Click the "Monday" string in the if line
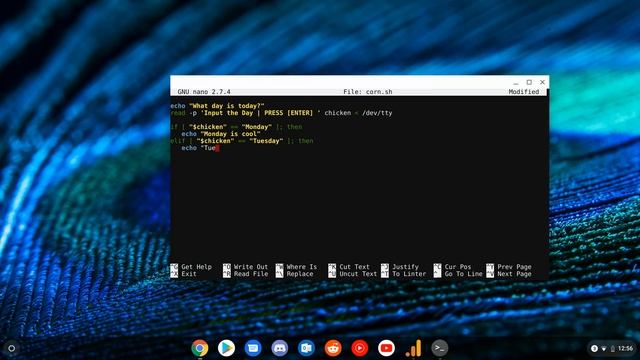This screenshot has height=360, width=640. tap(257, 127)
